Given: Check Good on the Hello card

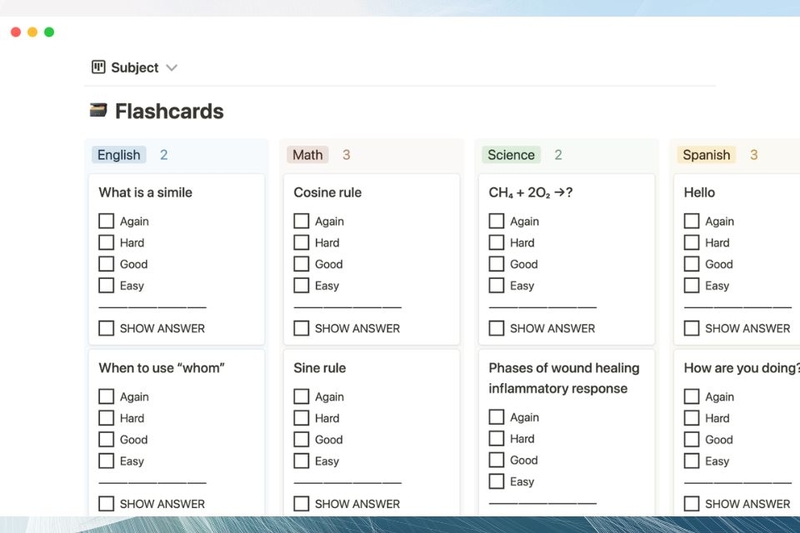Looking at the screenshot, I should click(691, 264).
